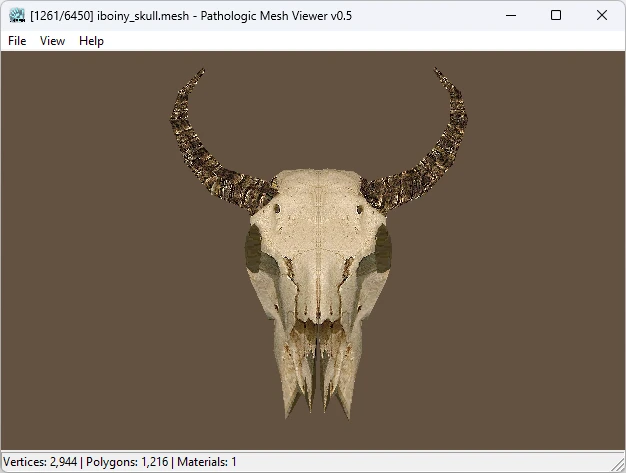Click the 'Materials: 1' status text
Viewport: 626px width, 473px height.
point(207,462)
